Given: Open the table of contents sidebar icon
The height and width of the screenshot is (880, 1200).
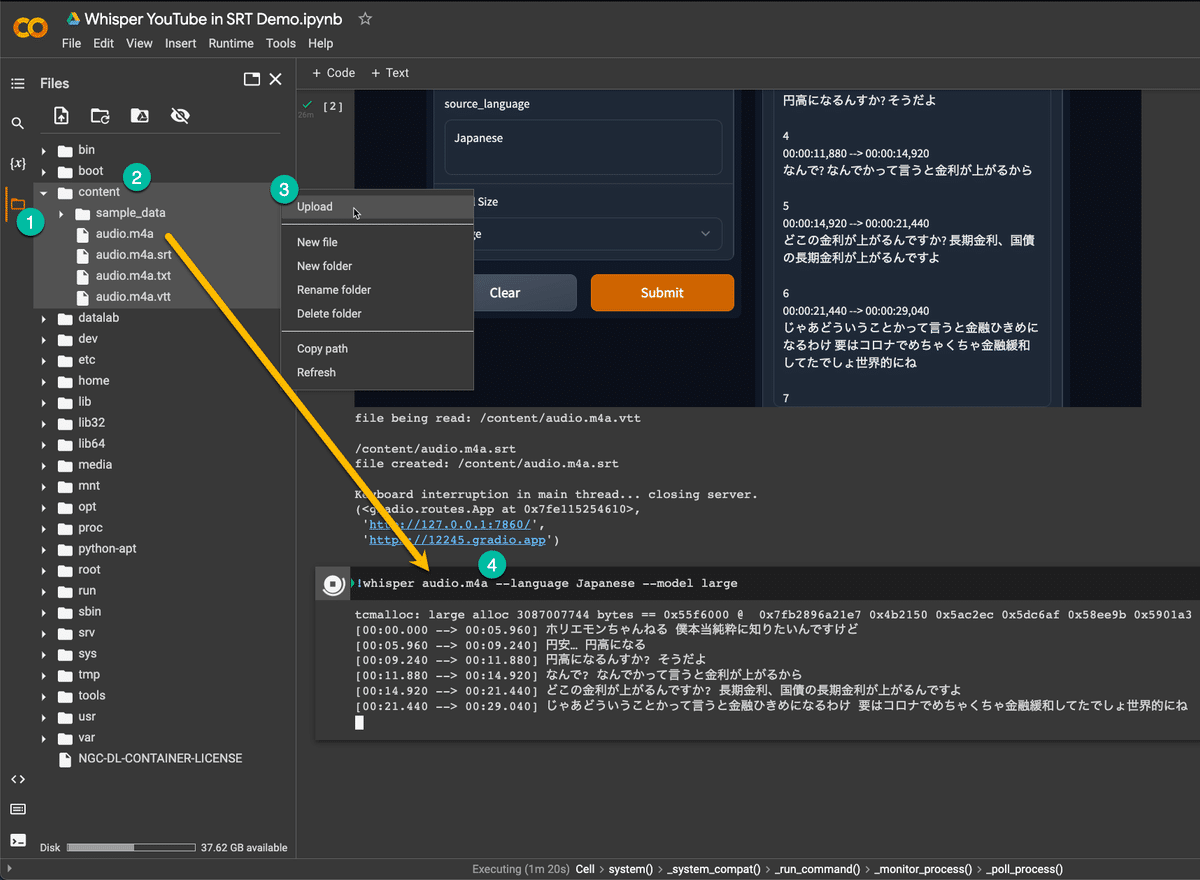Looking at the screenshot, I should 17,84.
